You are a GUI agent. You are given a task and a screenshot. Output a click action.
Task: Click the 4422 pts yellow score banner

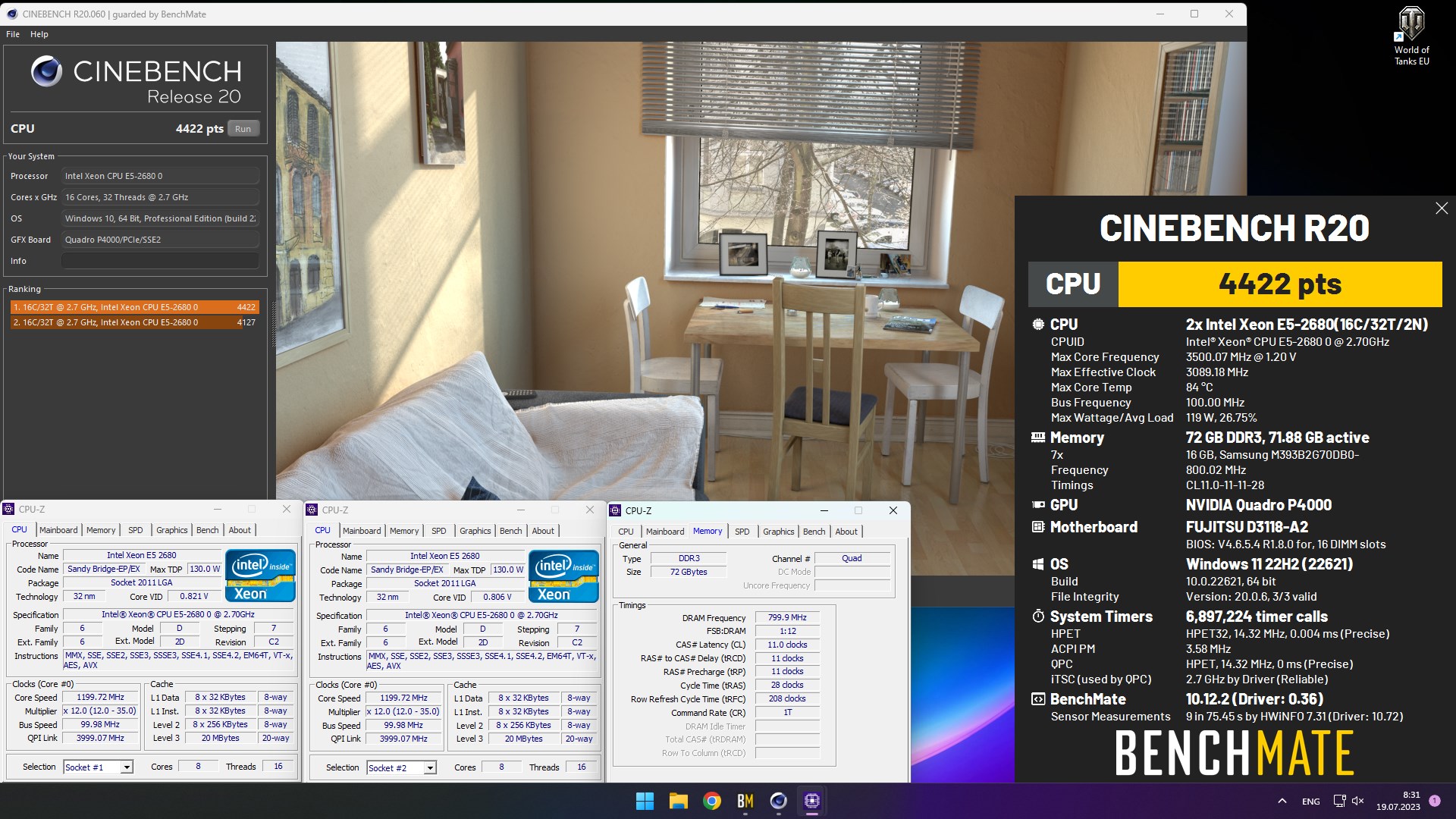(1280, 284)
